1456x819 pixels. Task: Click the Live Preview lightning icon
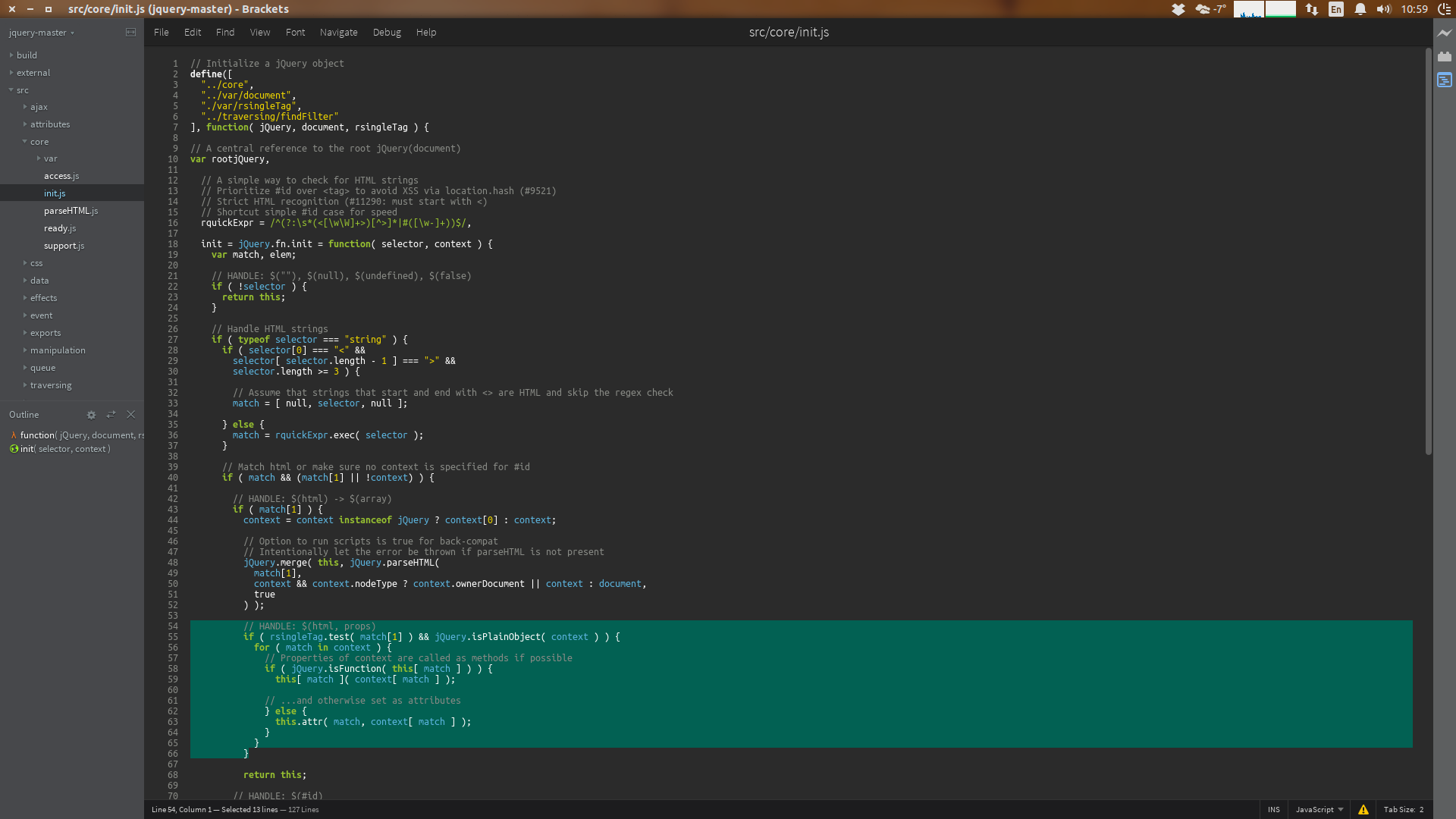(1444, 33)
